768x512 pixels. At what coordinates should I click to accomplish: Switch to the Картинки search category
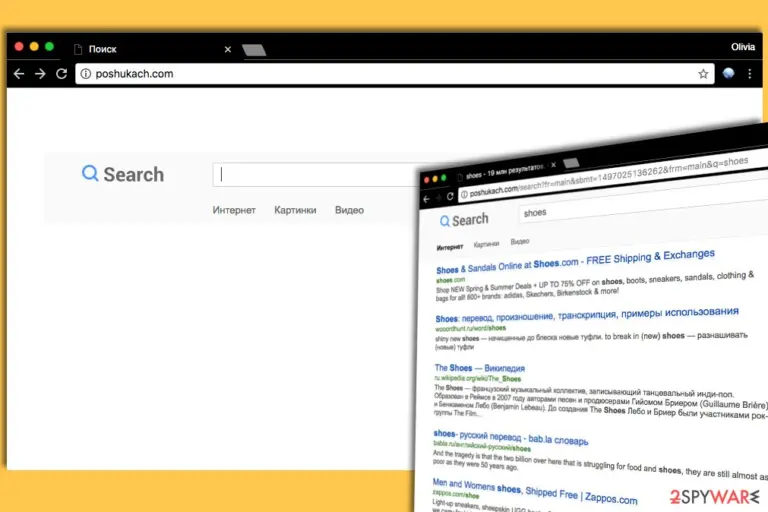click(295, 210)
